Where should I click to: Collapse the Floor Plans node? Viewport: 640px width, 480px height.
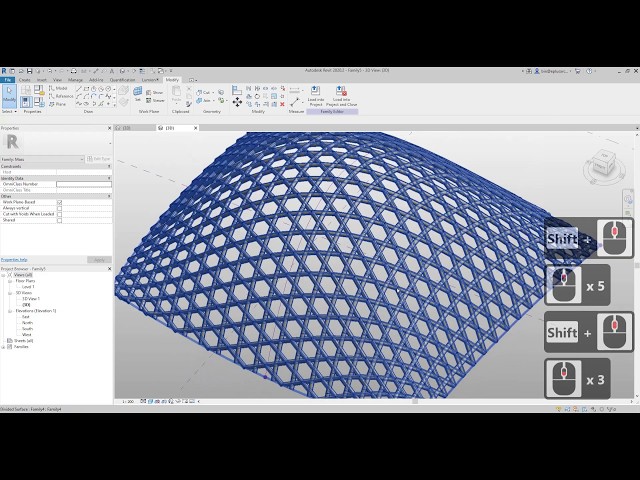pyautogui.click(x=10, y=281)
